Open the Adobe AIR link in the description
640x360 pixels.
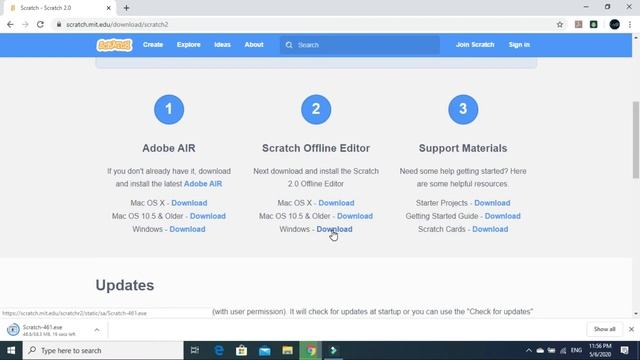pyautogui.click(x=203, y=184)
